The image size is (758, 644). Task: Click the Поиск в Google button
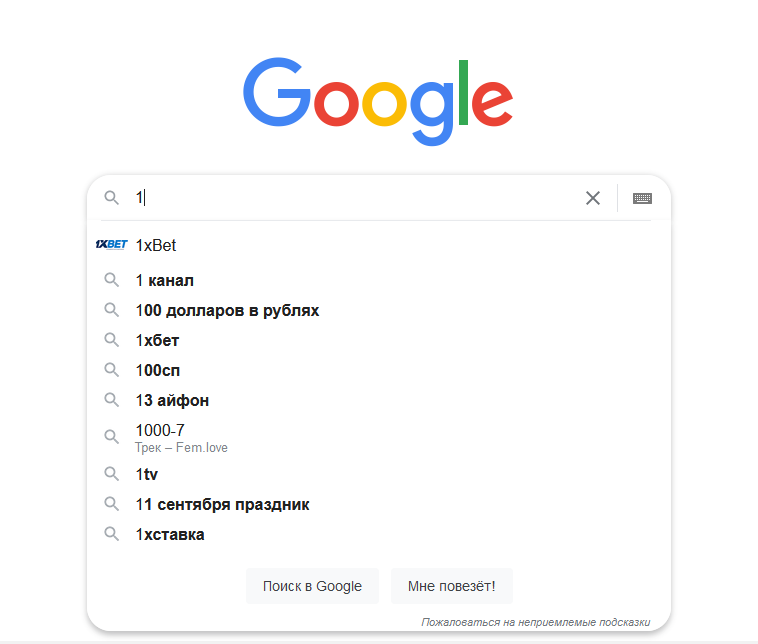click(x=312, y=586)
